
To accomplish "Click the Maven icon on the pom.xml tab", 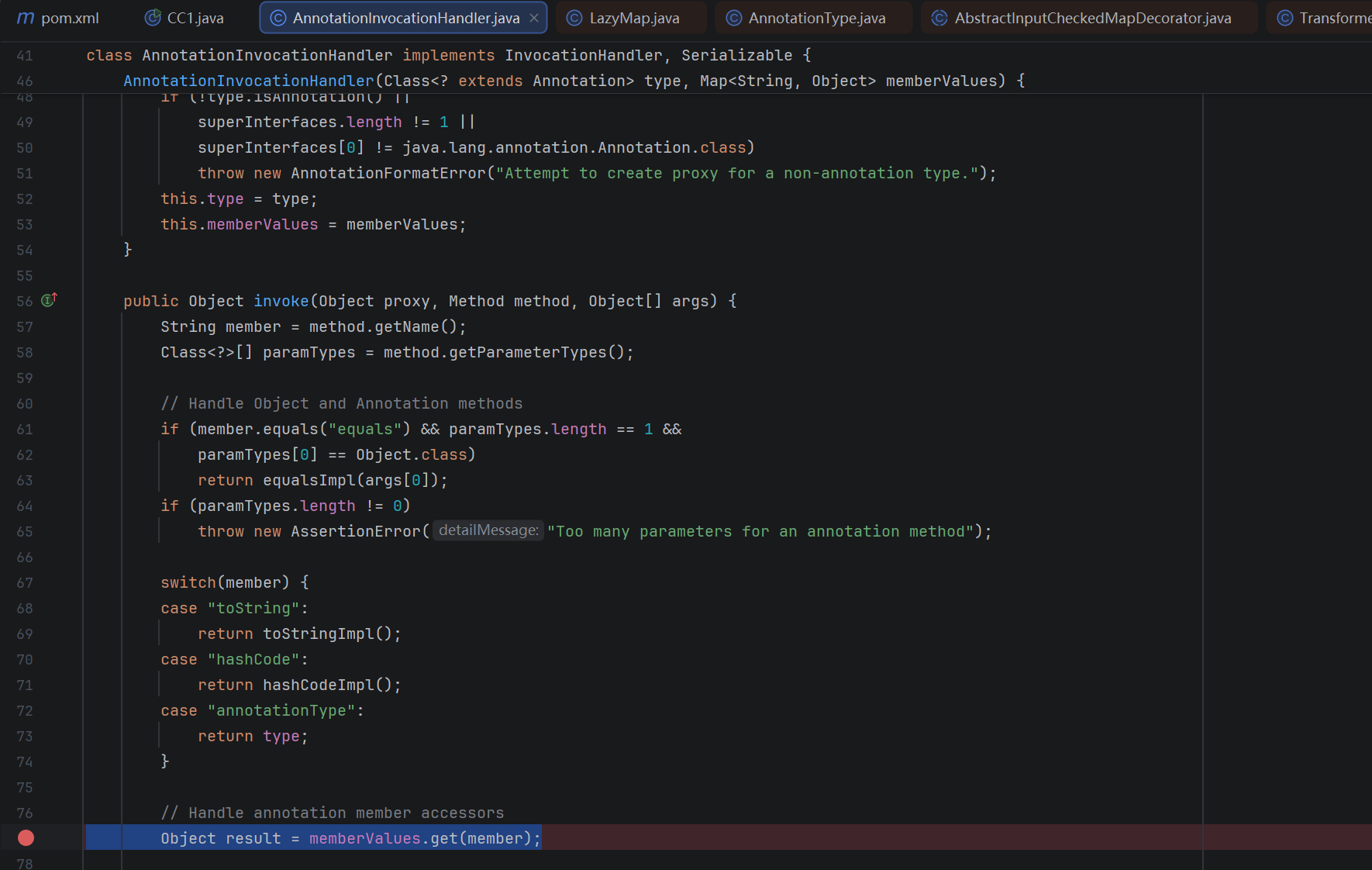I will tap(26, 18).
